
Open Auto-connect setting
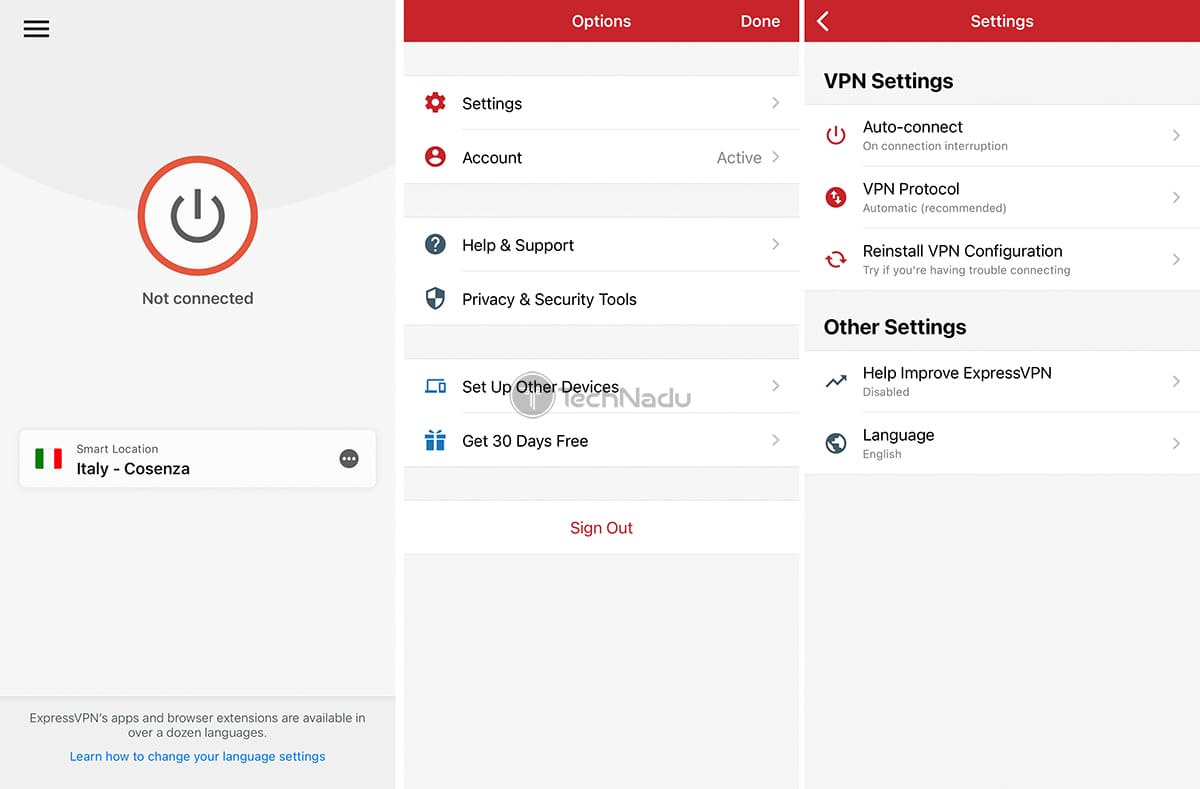pos(1002,135)
